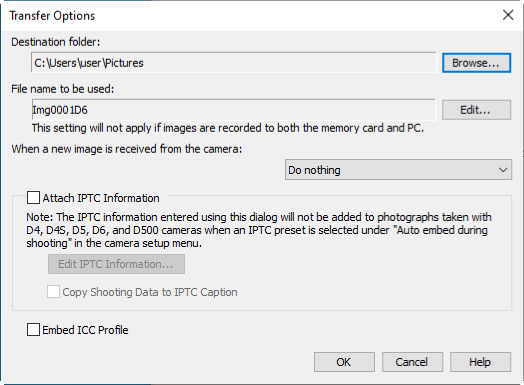Click the "This setting will not apply" notice text
This screenshot has height=385, width=524.
coord(228,128)
